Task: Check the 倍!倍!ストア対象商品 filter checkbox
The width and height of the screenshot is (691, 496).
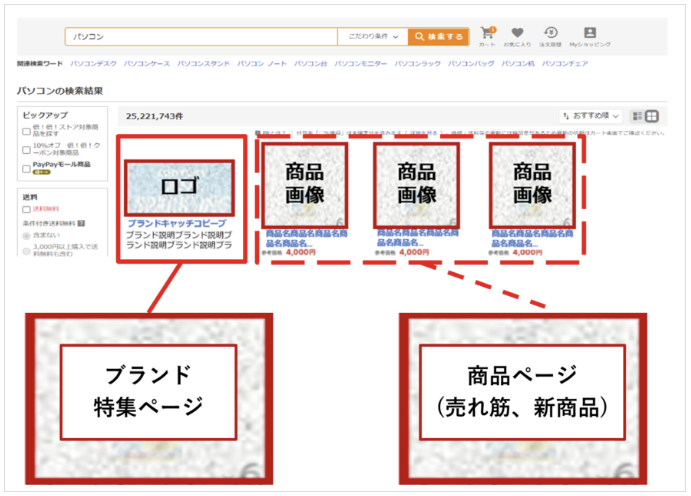Action: pos(27,131)
